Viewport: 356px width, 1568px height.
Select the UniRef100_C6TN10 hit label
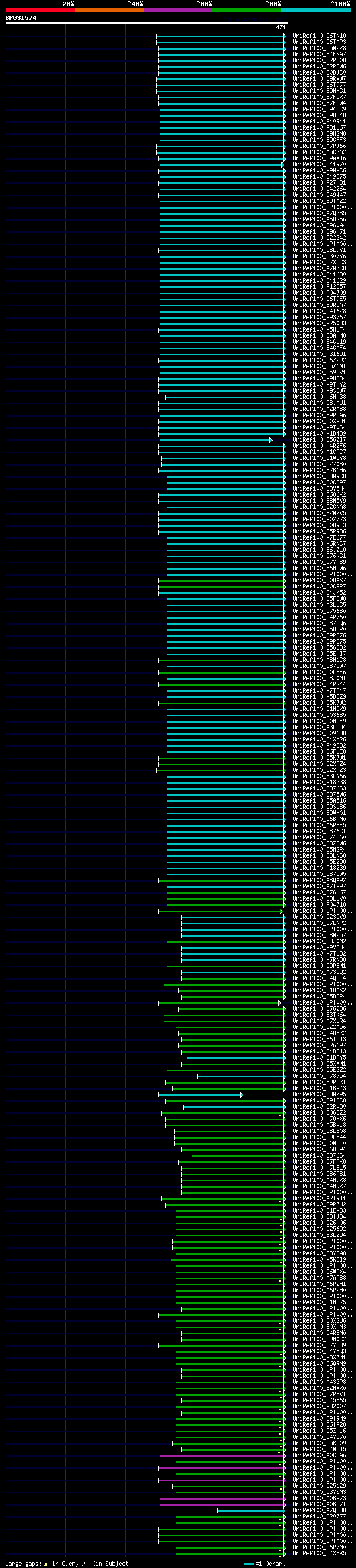click(x=319, y=36)
